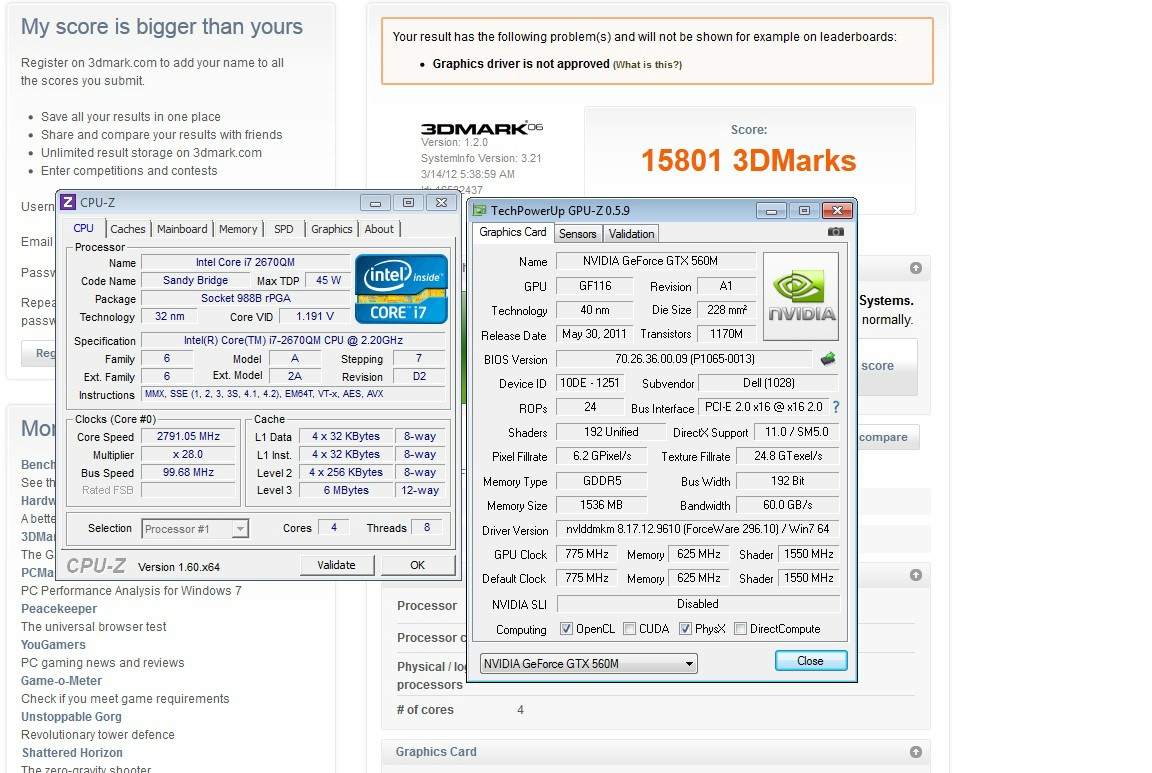This screenshot has height=773, width=1152.
Task: Click the 'What is this?' link
Action: (x=647, y=65)
